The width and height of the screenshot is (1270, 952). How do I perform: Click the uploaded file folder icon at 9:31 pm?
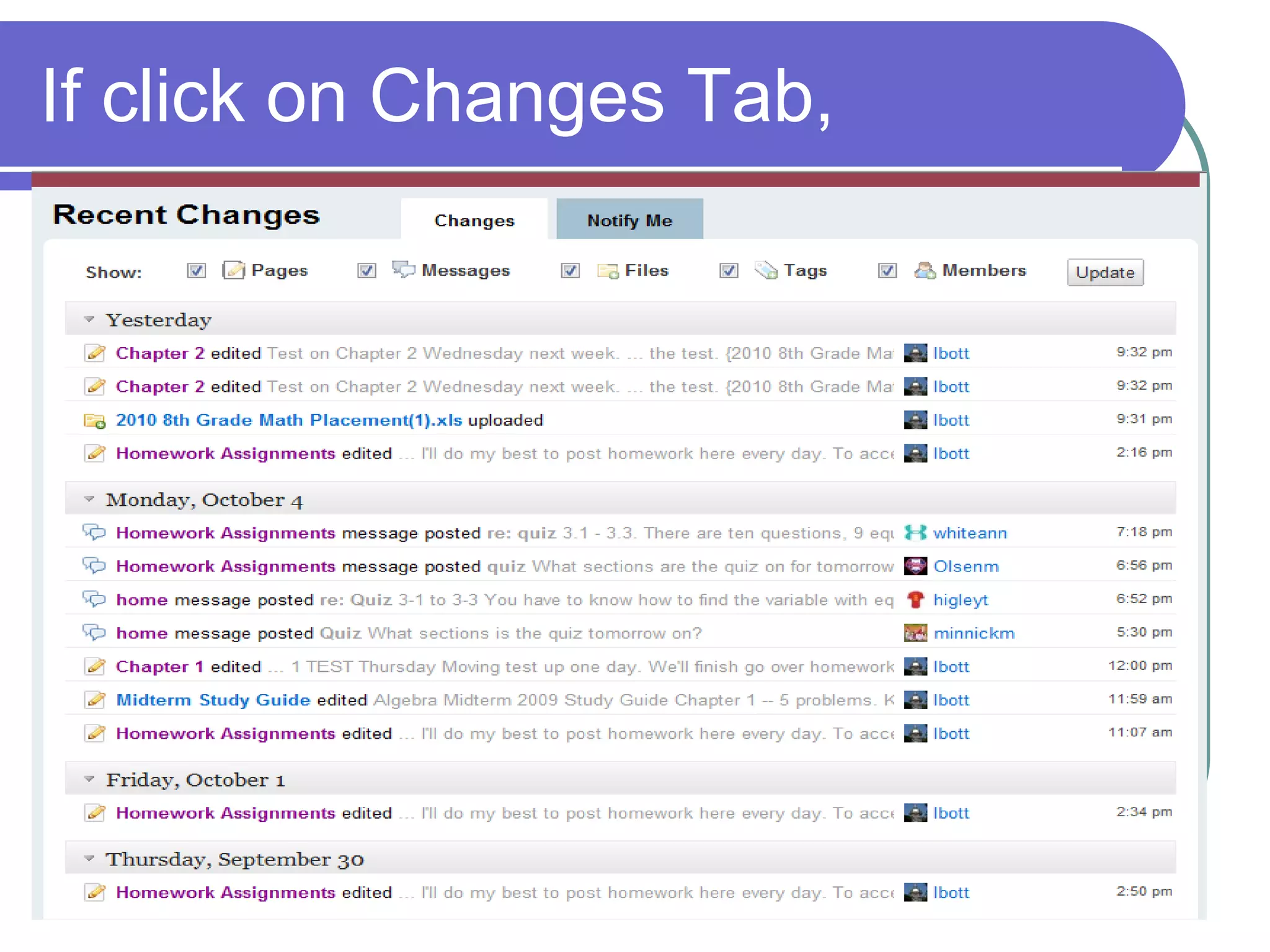click(94, 421)
